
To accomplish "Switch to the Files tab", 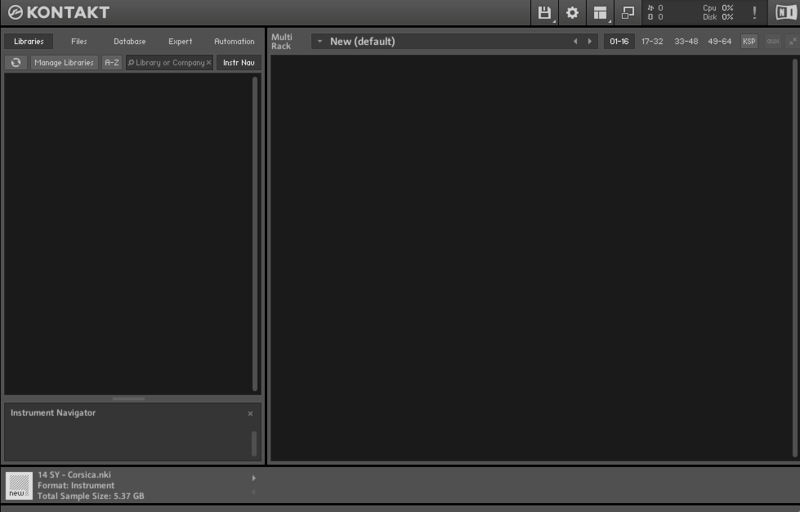I will tap(79, 41).
